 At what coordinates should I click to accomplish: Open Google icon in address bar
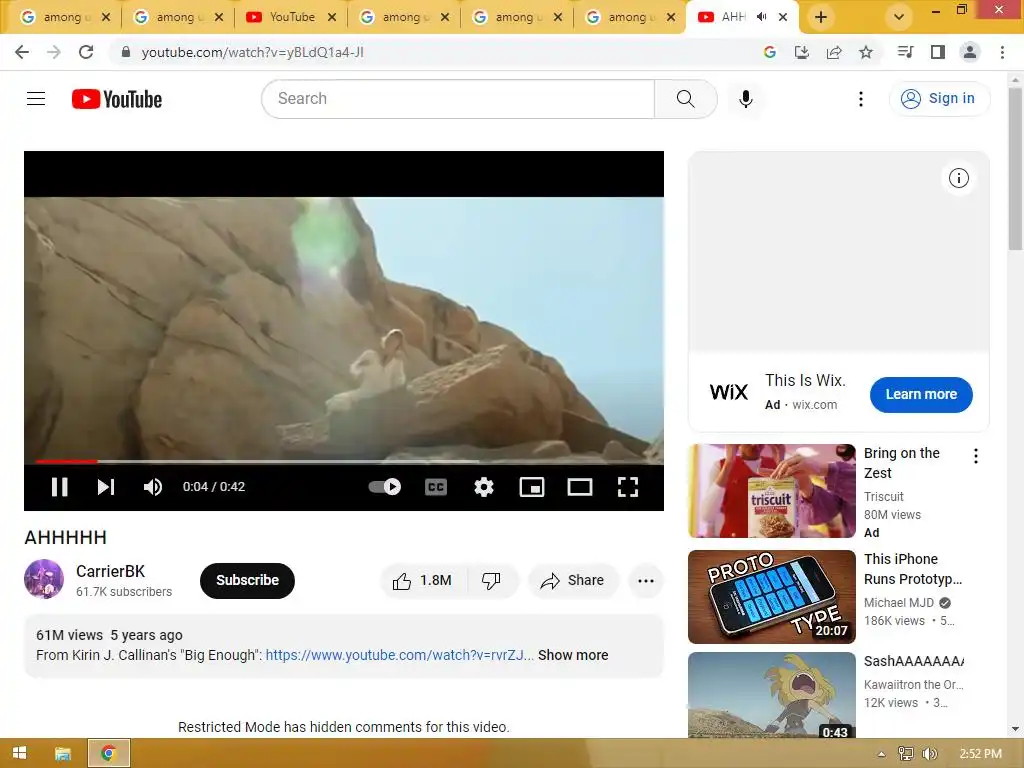769,52
